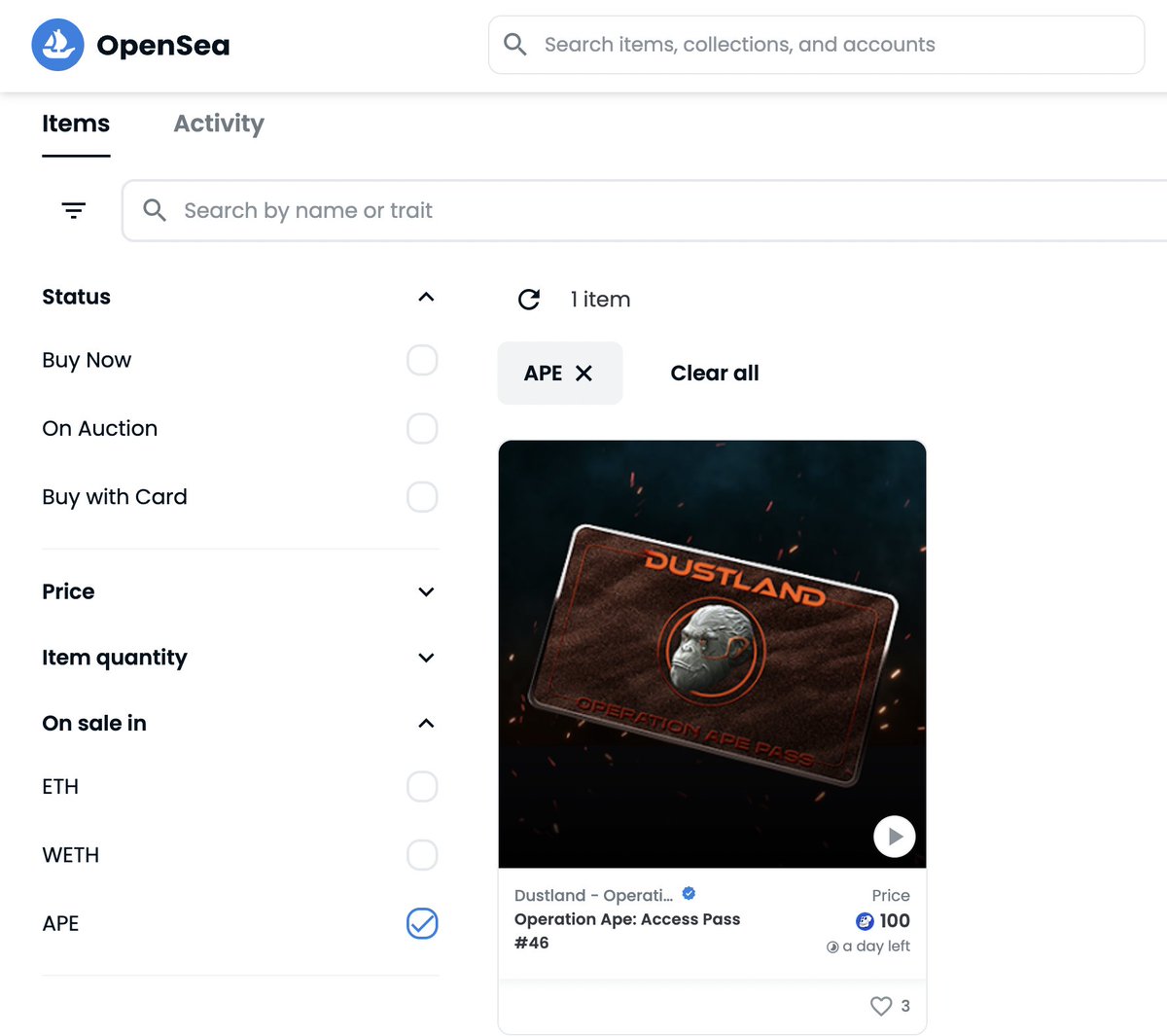Enable the Buy Now status filter
This screenshot has width=1167, height=1036.
pos(422,360)
